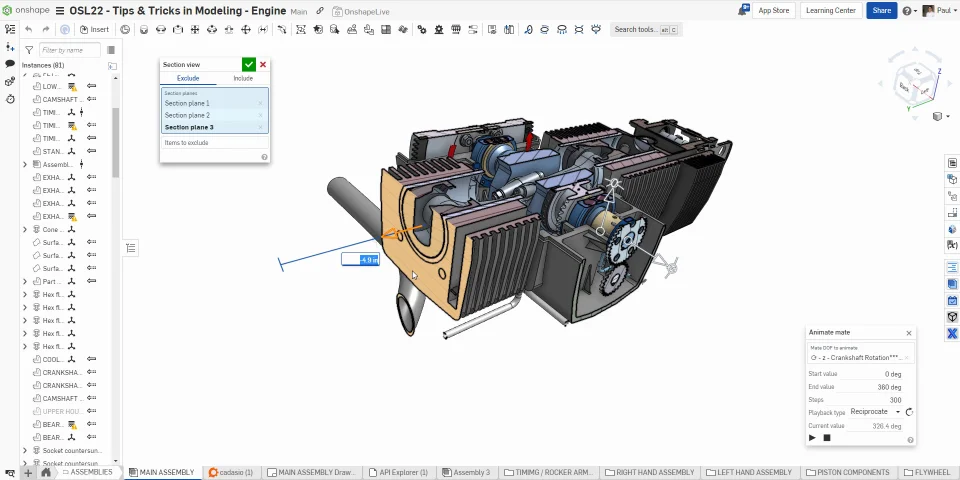Screen dimensions: 960x480
Task: Click the undo arrow in toolbar
Action: tap(29, 30)
